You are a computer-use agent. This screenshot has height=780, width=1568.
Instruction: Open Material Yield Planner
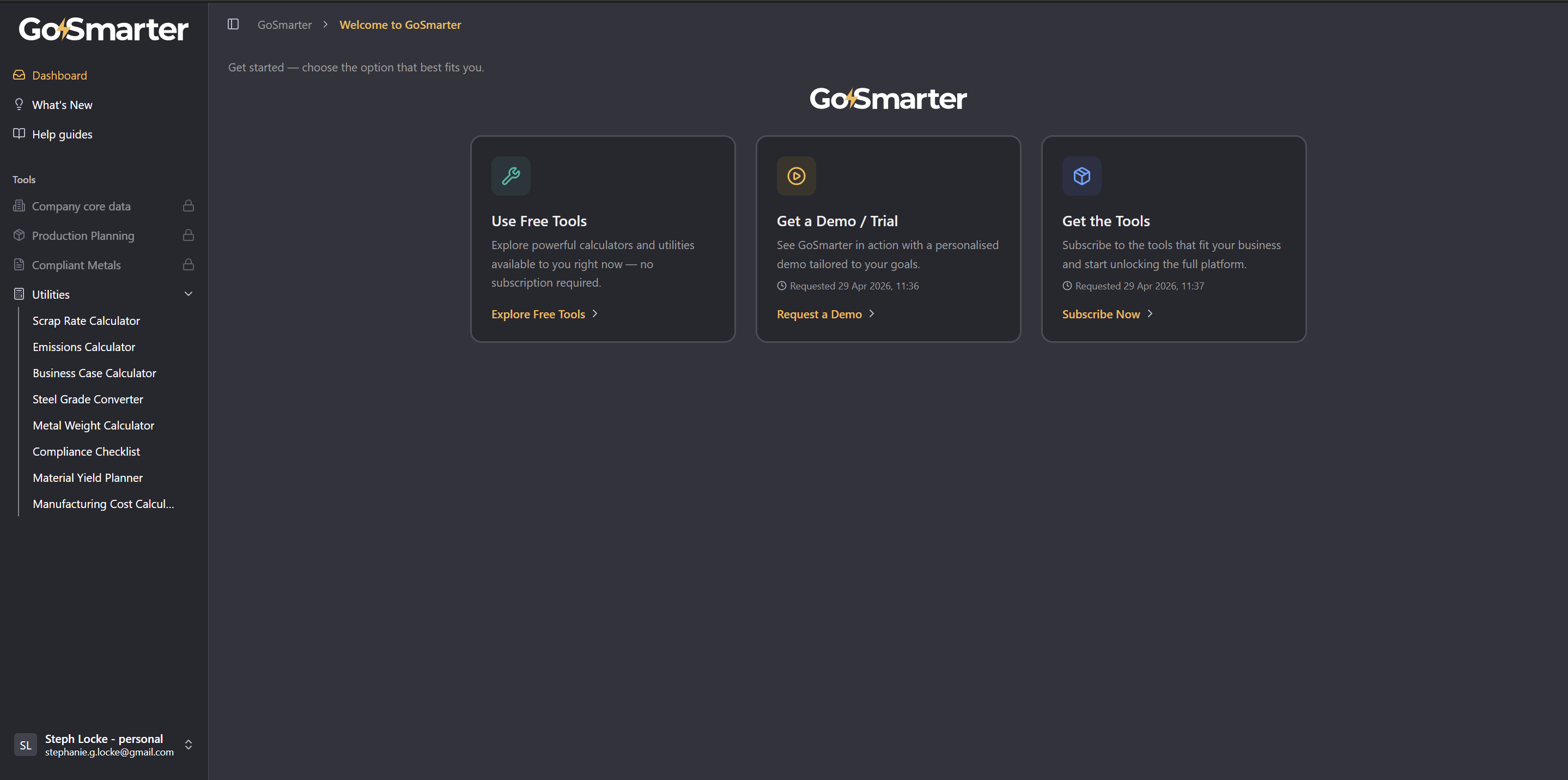click(87, 477)
